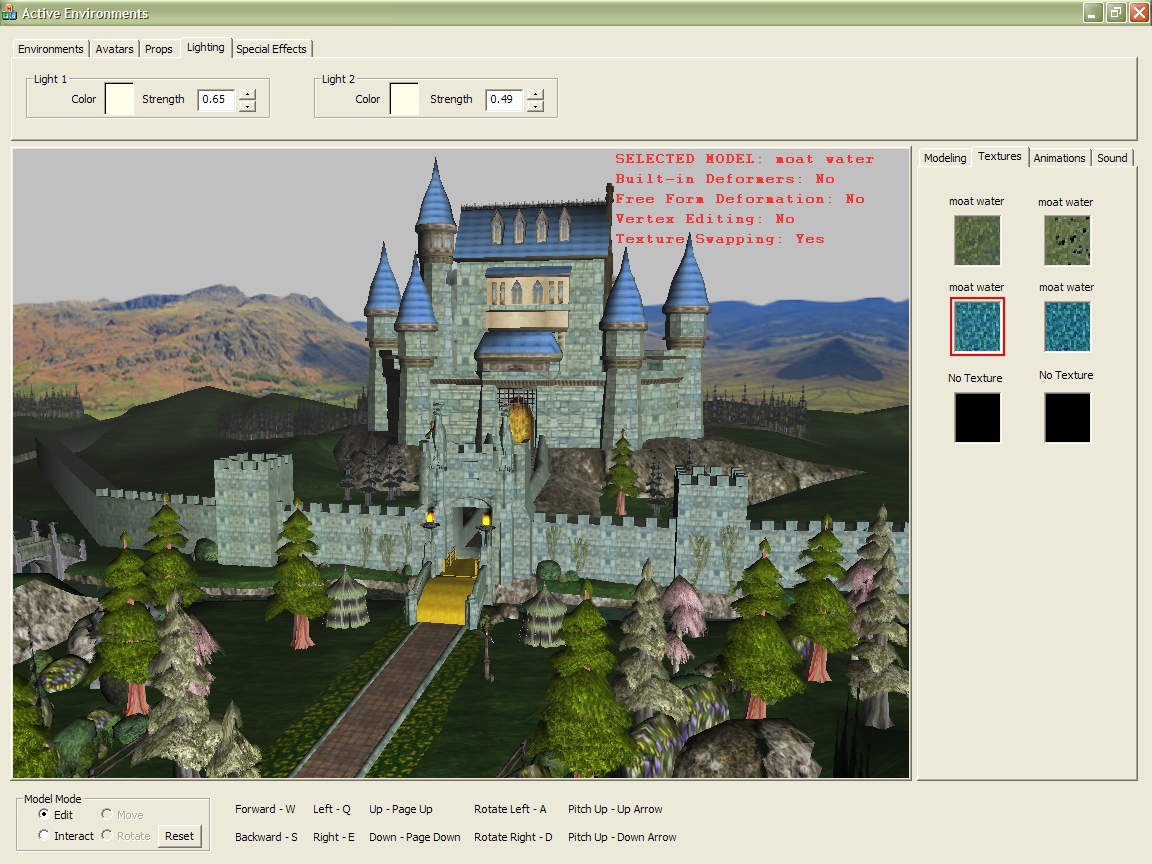The height and width of the screenshot is (864, 1152).
Task: Increase Light 2 strength with up arrow
Action: [536, 94]
